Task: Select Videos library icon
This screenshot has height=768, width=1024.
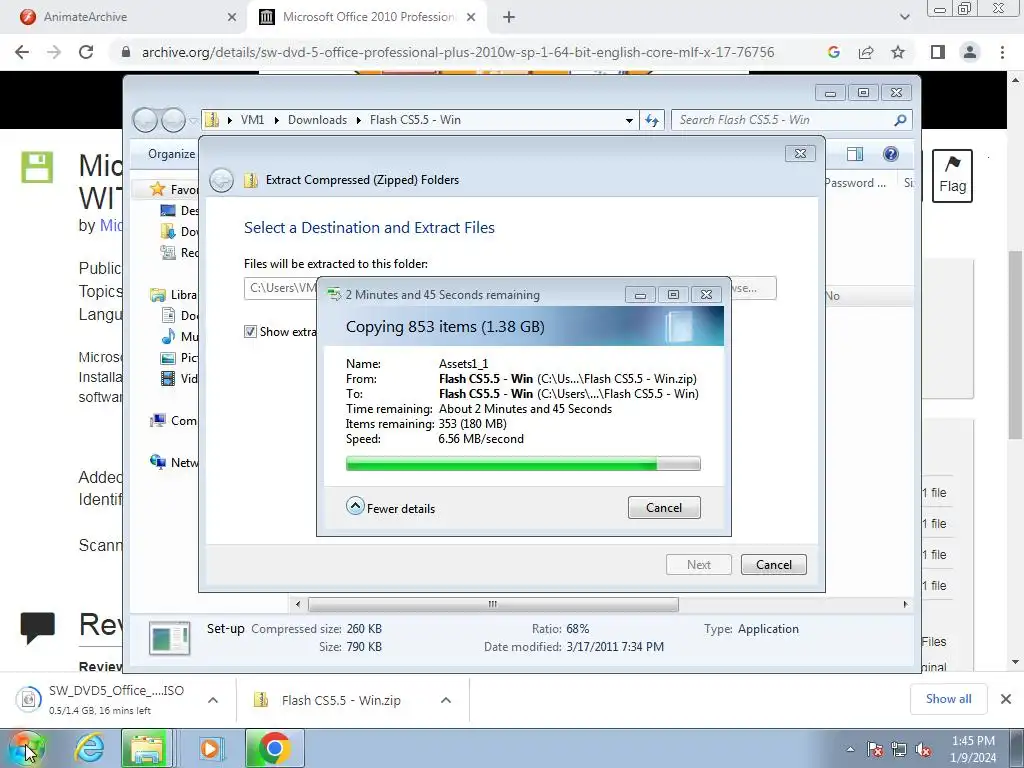Action: click(x=168, y=379)
